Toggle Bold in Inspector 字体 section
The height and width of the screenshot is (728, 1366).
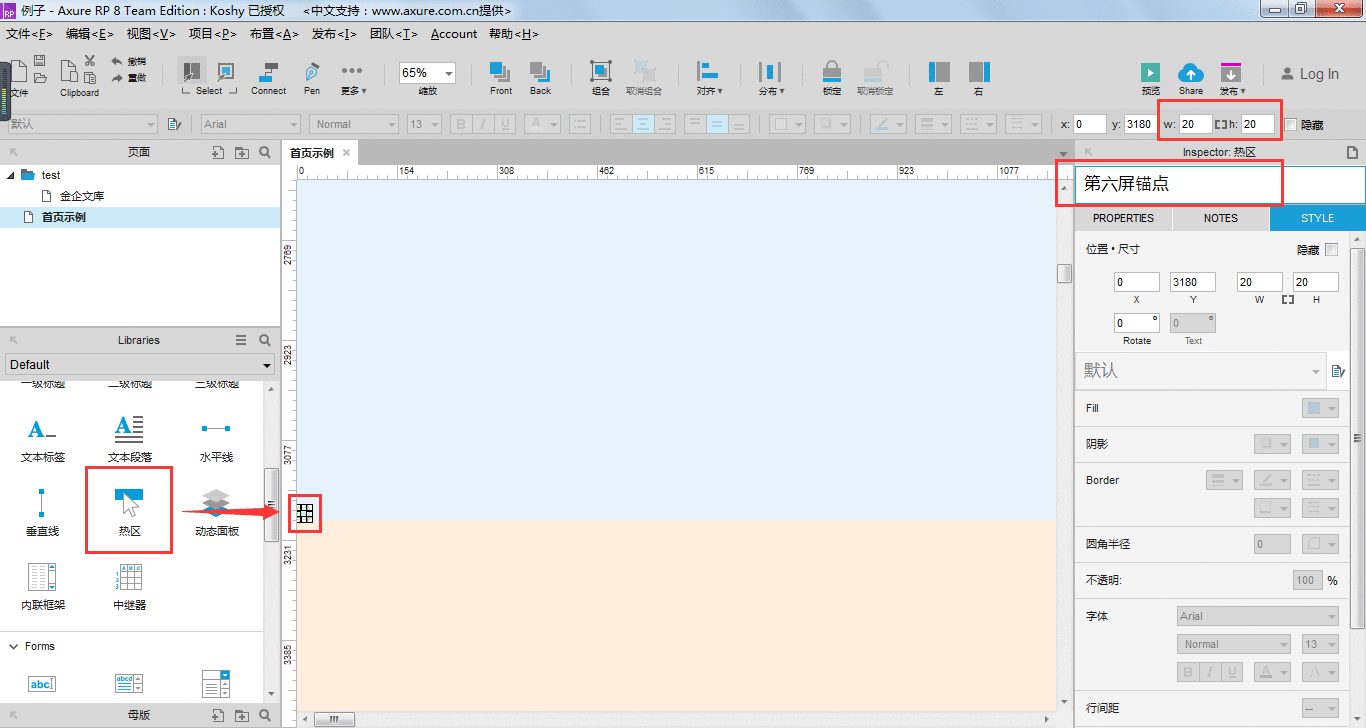tap(1189, 672)
